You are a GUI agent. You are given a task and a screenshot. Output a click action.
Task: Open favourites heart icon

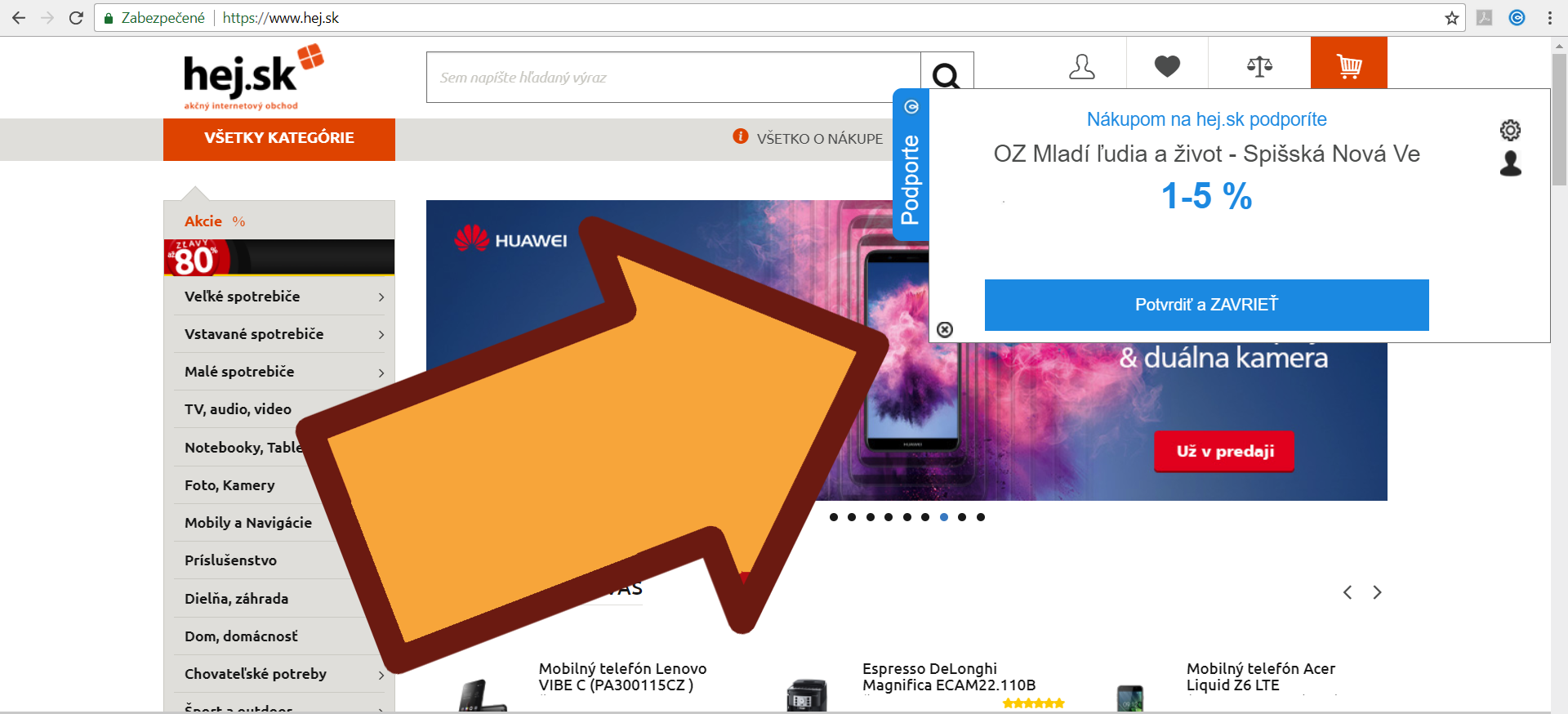[1167, 66]
